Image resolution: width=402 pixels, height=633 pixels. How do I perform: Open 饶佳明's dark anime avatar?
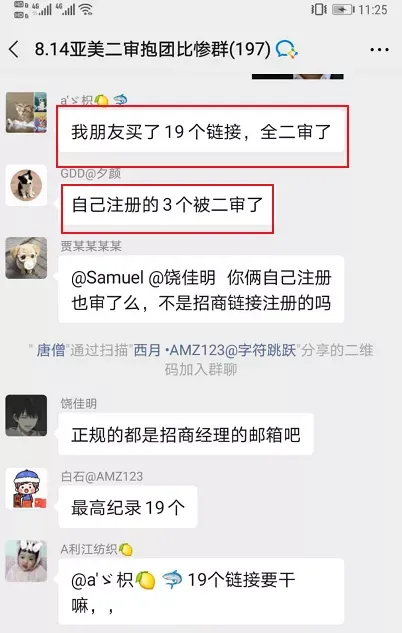[26, 415]
